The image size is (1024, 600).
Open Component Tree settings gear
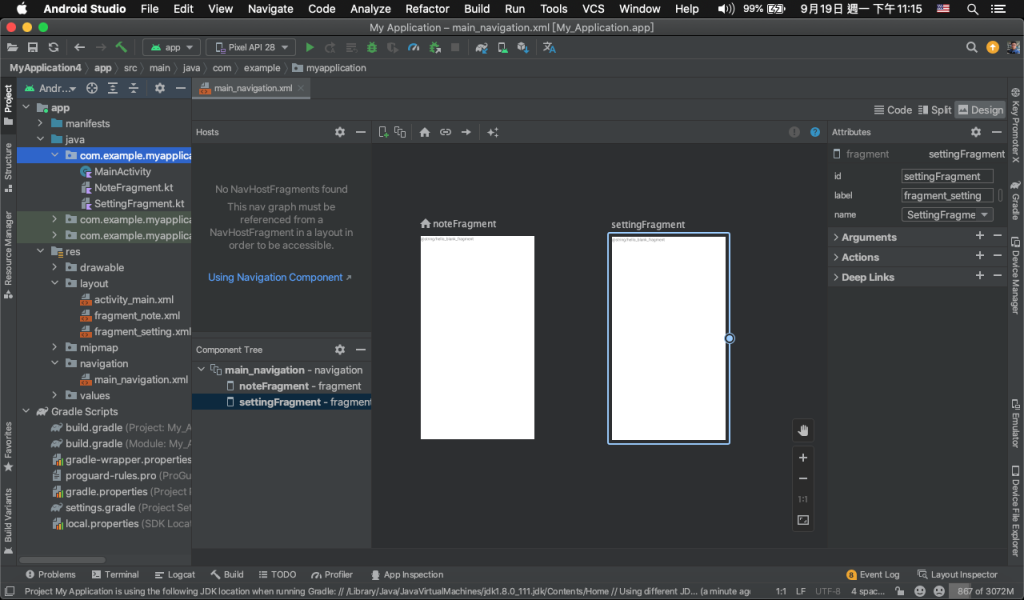coord(340,350)
